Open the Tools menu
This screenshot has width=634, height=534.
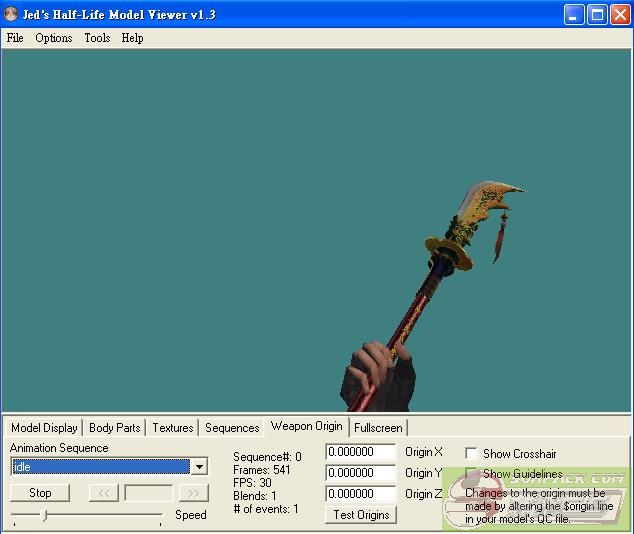point(97,38)
